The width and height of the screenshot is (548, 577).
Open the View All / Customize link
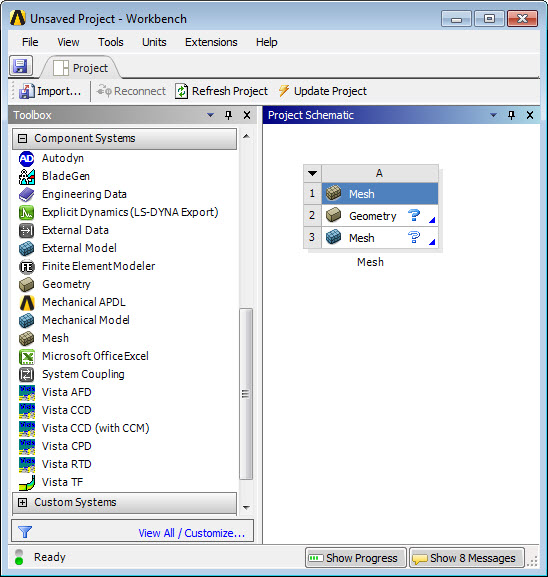pos(191,533)
